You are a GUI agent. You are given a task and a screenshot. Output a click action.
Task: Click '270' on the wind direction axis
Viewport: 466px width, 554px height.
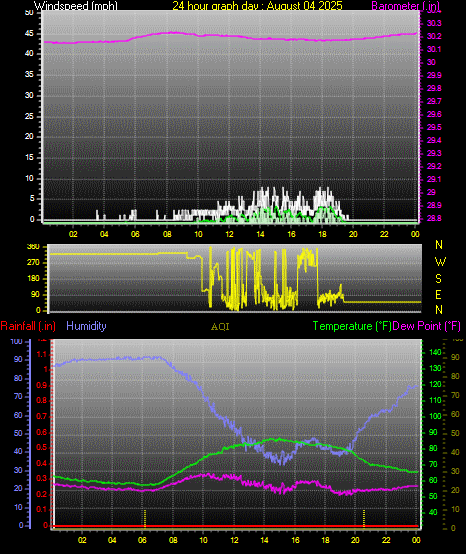(33, 263)
